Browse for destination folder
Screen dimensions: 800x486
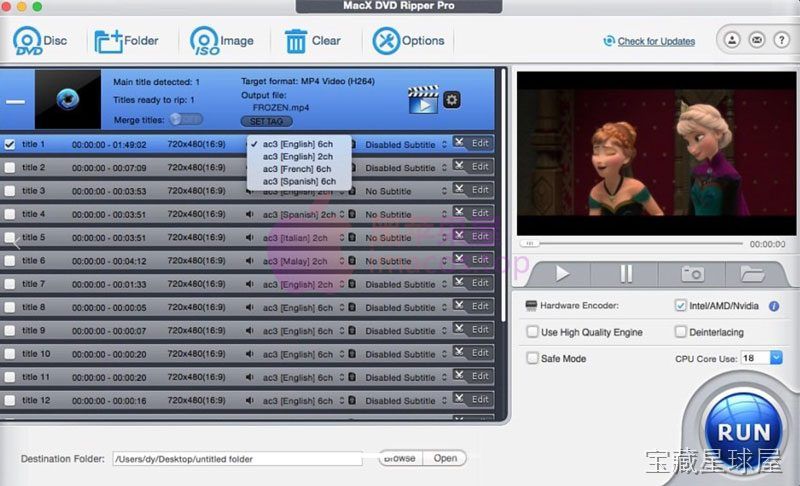point(399,458)
